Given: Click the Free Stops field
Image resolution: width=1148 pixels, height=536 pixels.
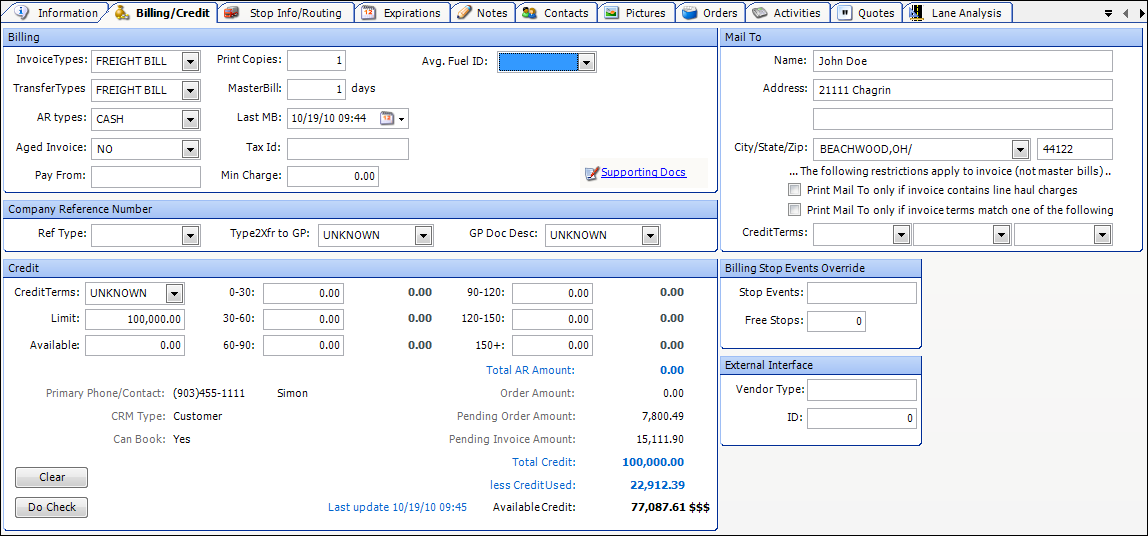Looking at the screenshot, I should click(836, 321).
